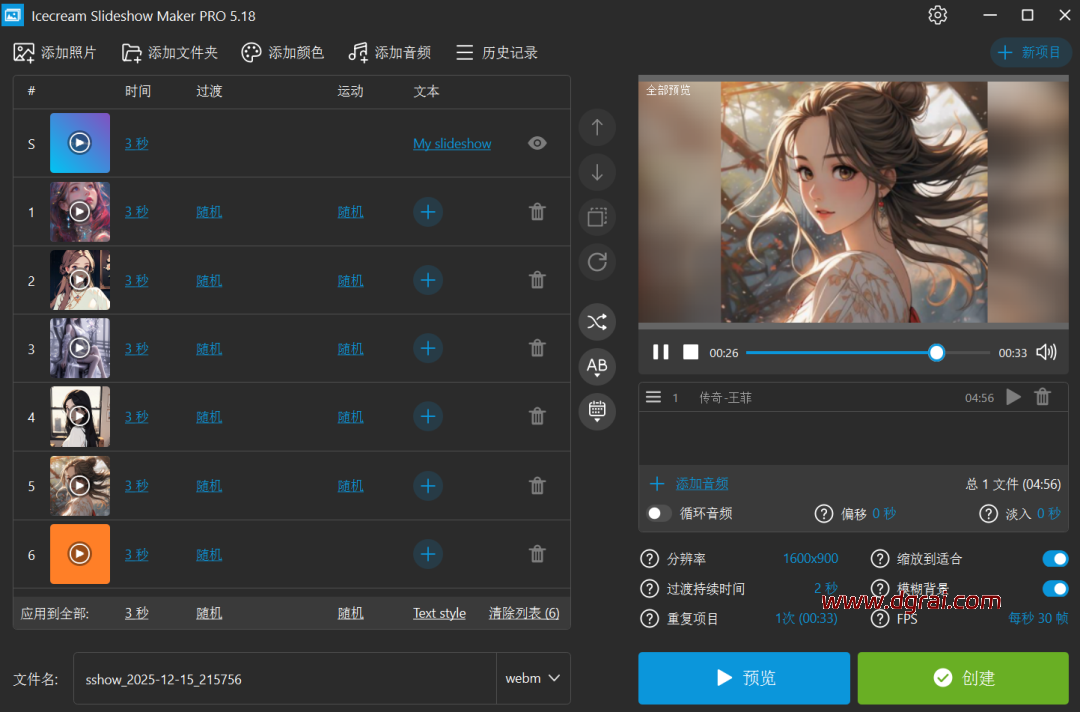Click the move slide down arrow
This screenshot has width=1080, height=712.
[597, 172]
